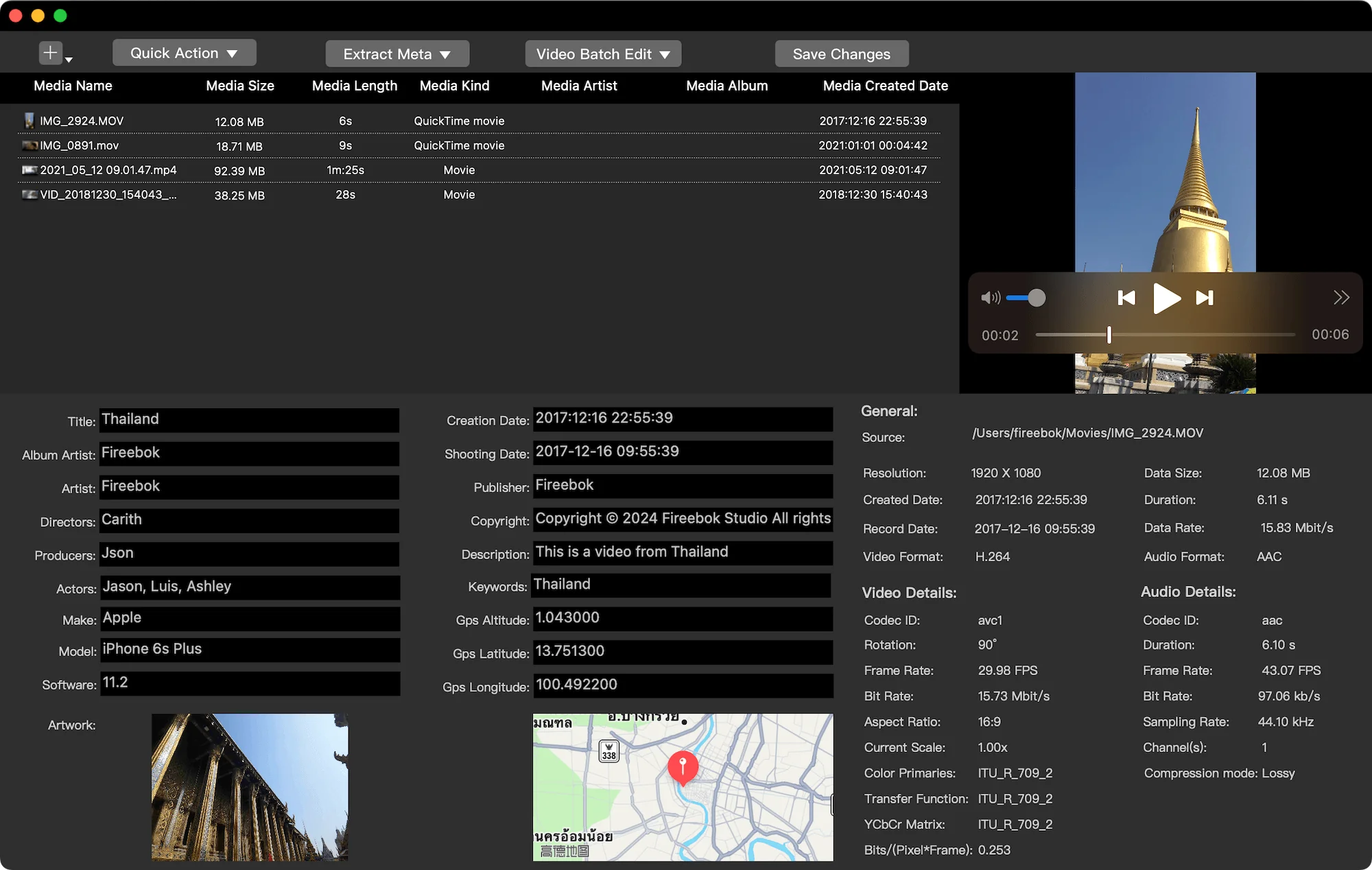The height and width of the screenshot is (870, 1372).
Task: Click the Title field containing Thailand
Action: [x=249, y=420]
